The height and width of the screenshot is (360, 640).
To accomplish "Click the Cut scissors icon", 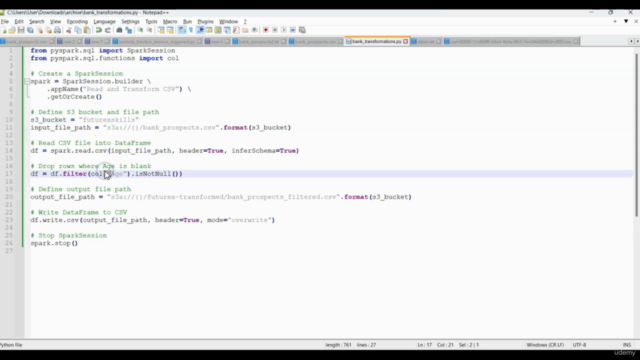I will tap(69, 30).
